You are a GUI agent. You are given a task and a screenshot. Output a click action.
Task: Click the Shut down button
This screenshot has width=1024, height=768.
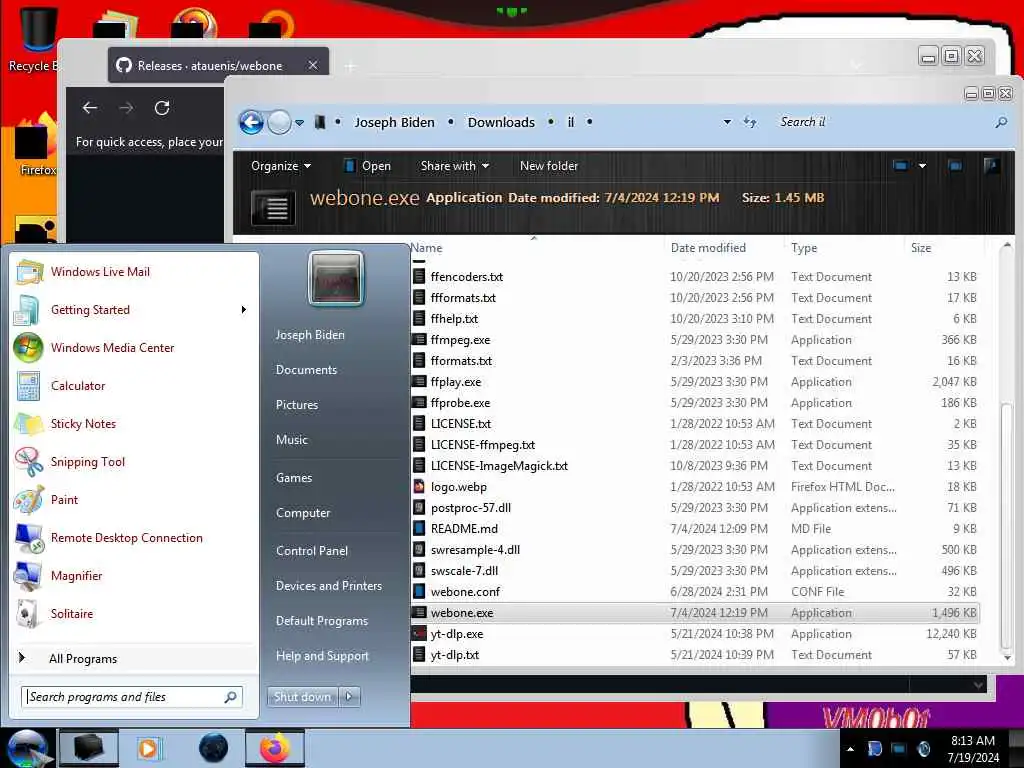[302, 697]
